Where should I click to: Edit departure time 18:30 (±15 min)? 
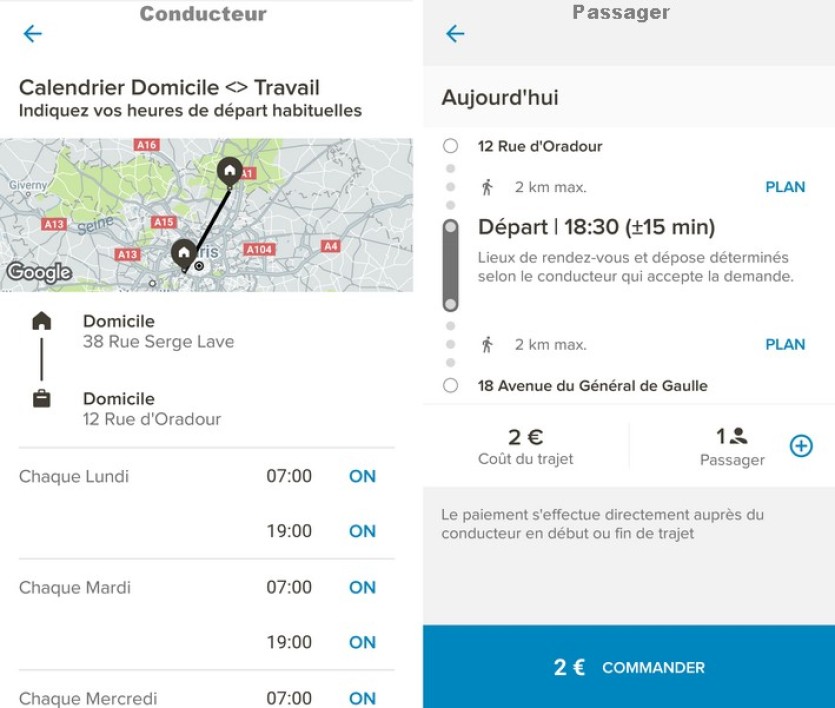pos(596,227)
